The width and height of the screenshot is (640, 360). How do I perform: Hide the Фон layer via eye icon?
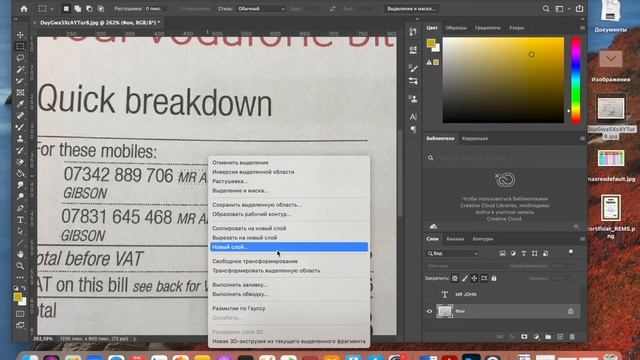pyautogui.click(x=429, y=311)
